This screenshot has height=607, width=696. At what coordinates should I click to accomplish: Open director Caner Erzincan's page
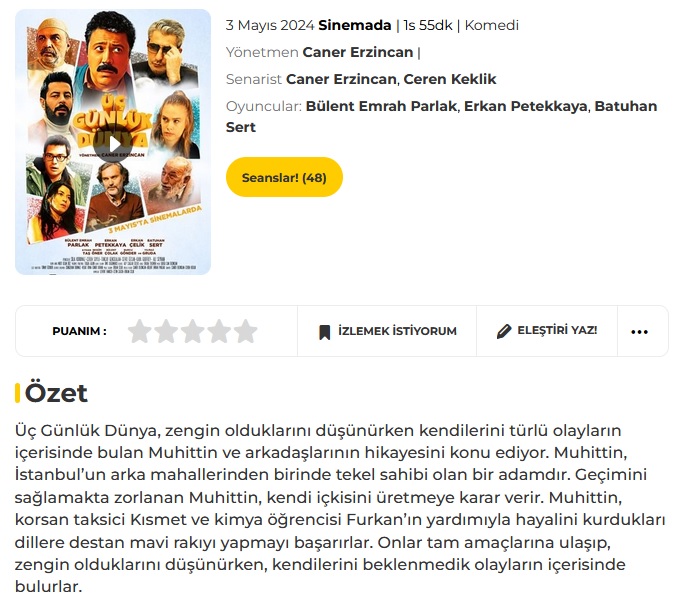click(x=358, y=52)
